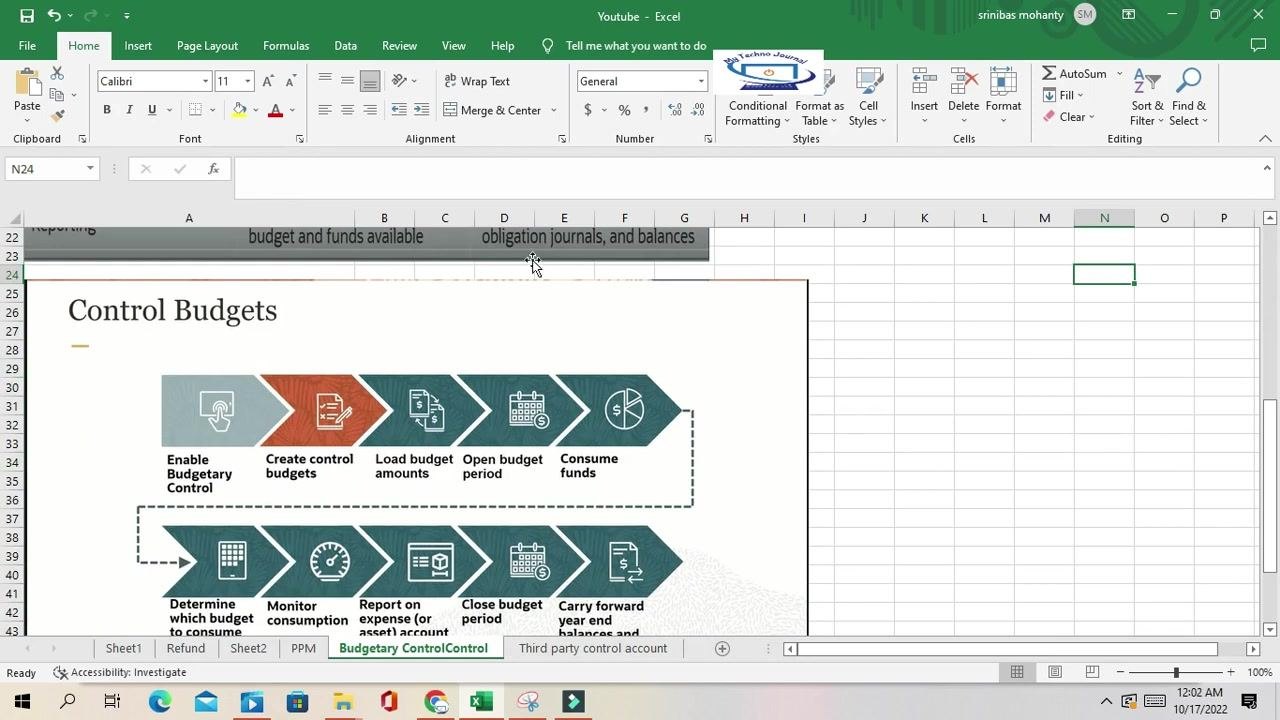This screenshot has height=720, width=1280.
Task: Toggle Underline formatting
Action: pyautogui.click(x=152, y=110)
